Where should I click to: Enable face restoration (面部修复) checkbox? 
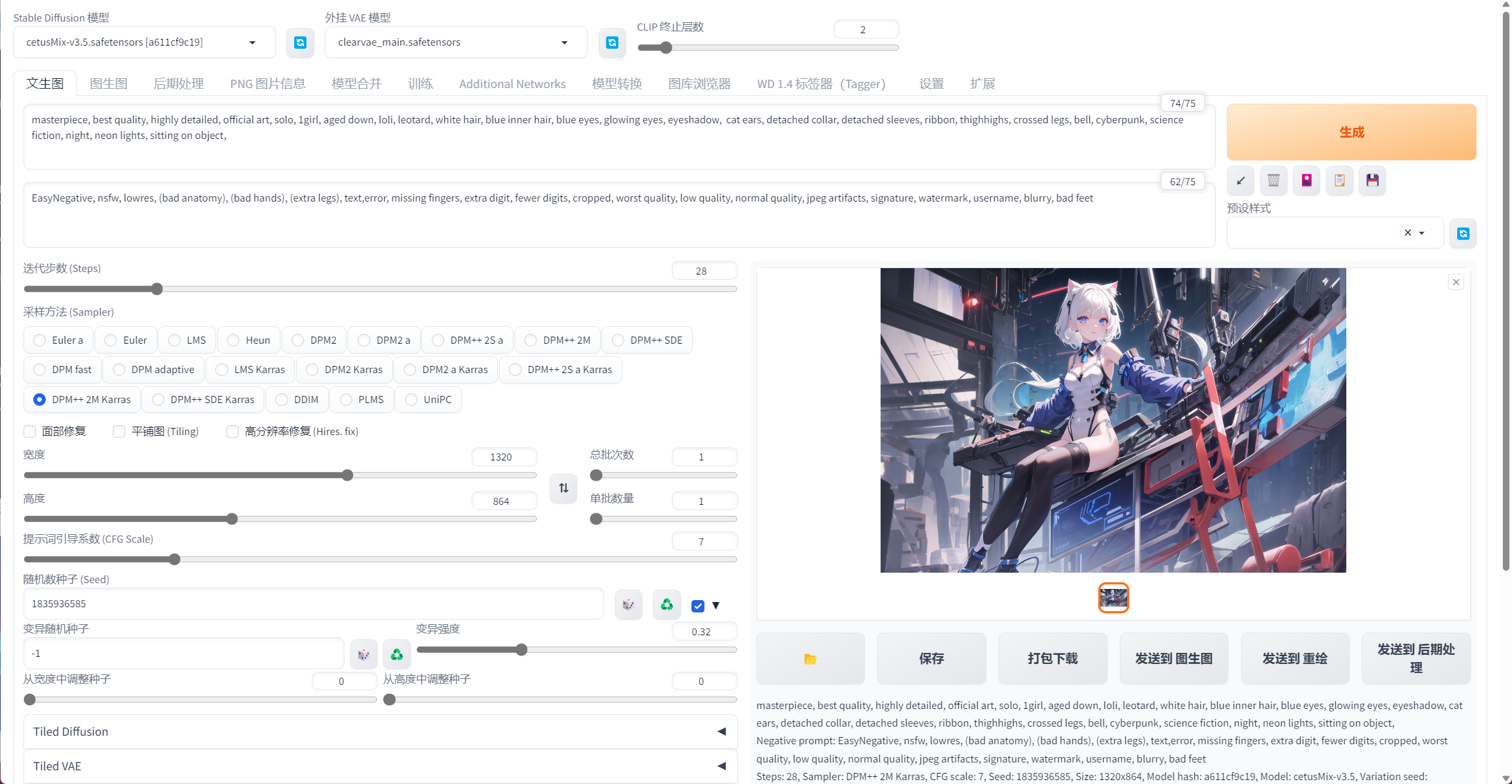[x=30, y=431]
